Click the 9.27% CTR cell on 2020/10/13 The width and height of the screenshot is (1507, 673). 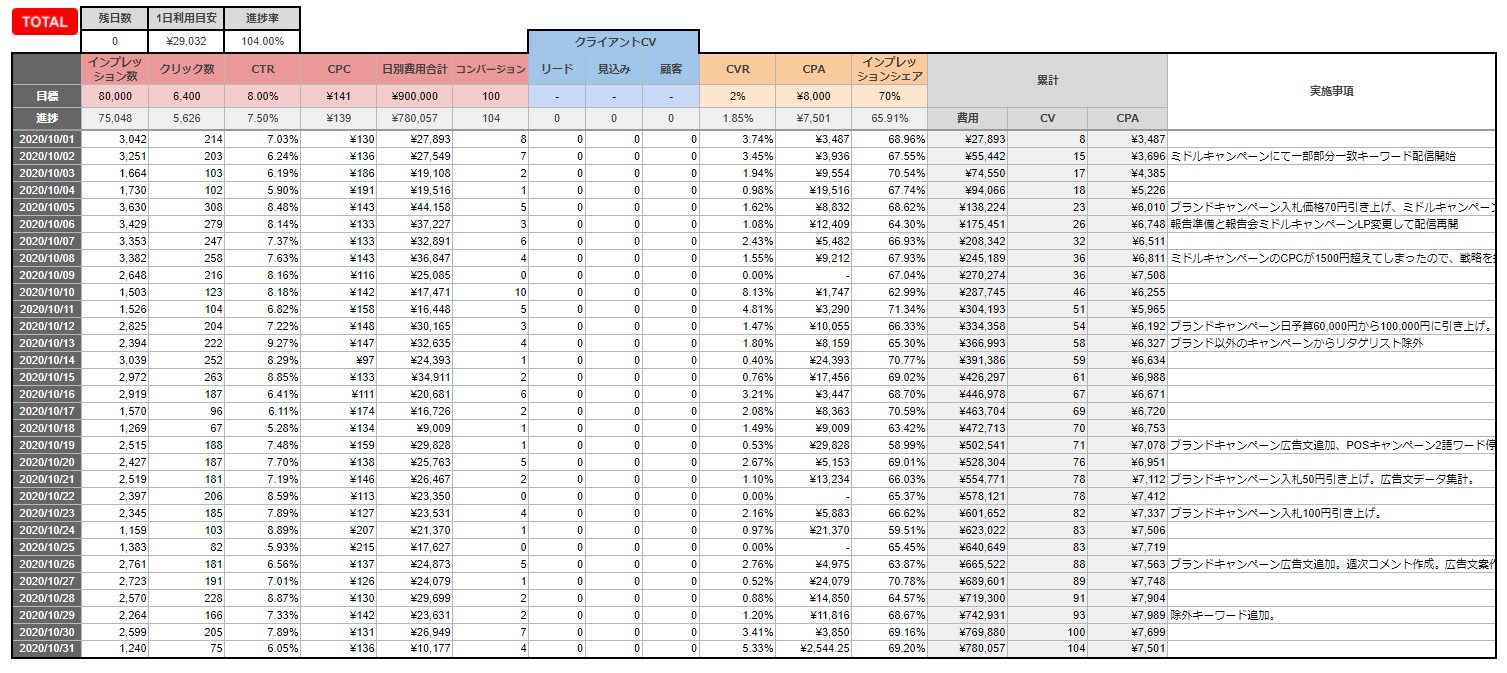click(262, 343)
